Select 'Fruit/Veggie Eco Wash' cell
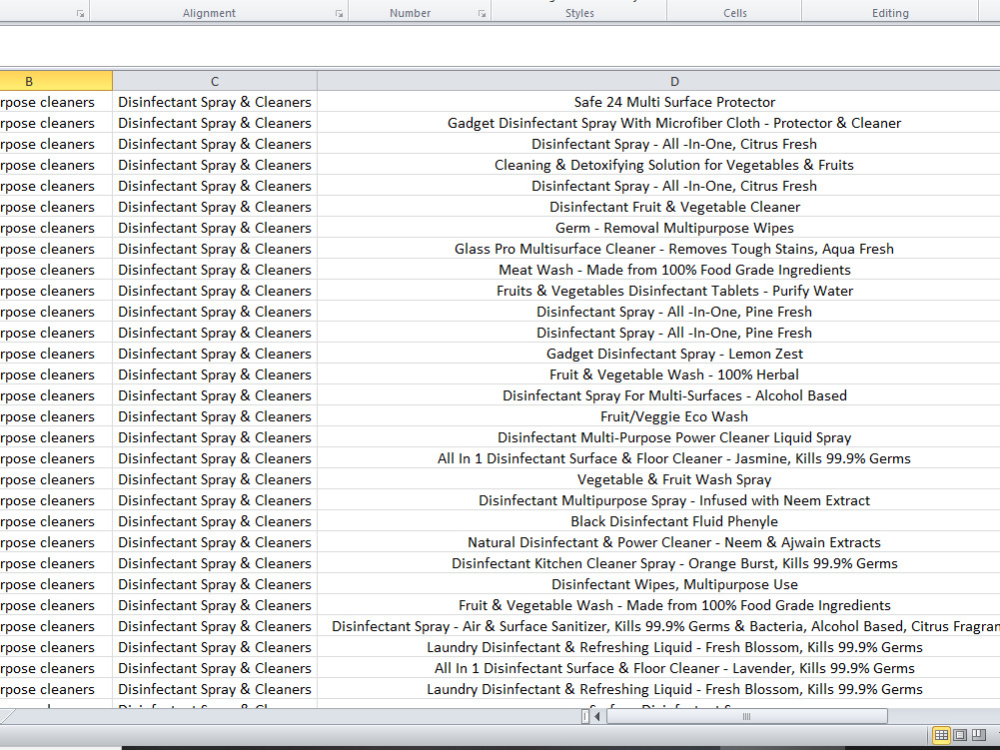The image size is (1000, 750). pyautogui.click(x=658, y=417)
